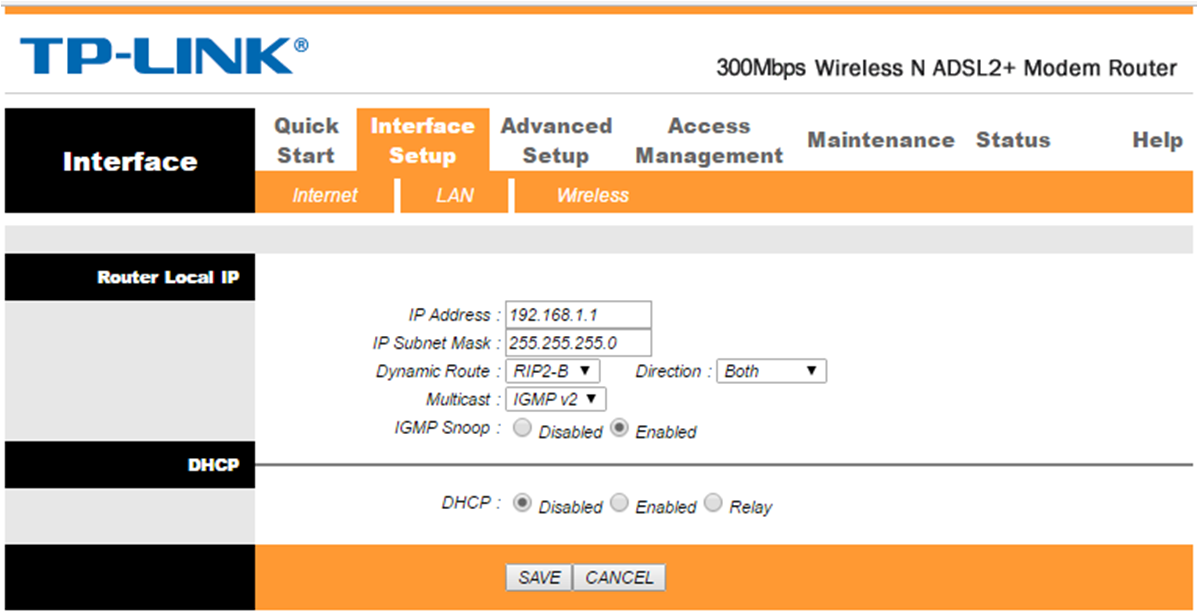This screenshot has width=1198, height=612.
Task: Expand the Multicast IGMP v2 dropdown
Action: coord(555,399)
